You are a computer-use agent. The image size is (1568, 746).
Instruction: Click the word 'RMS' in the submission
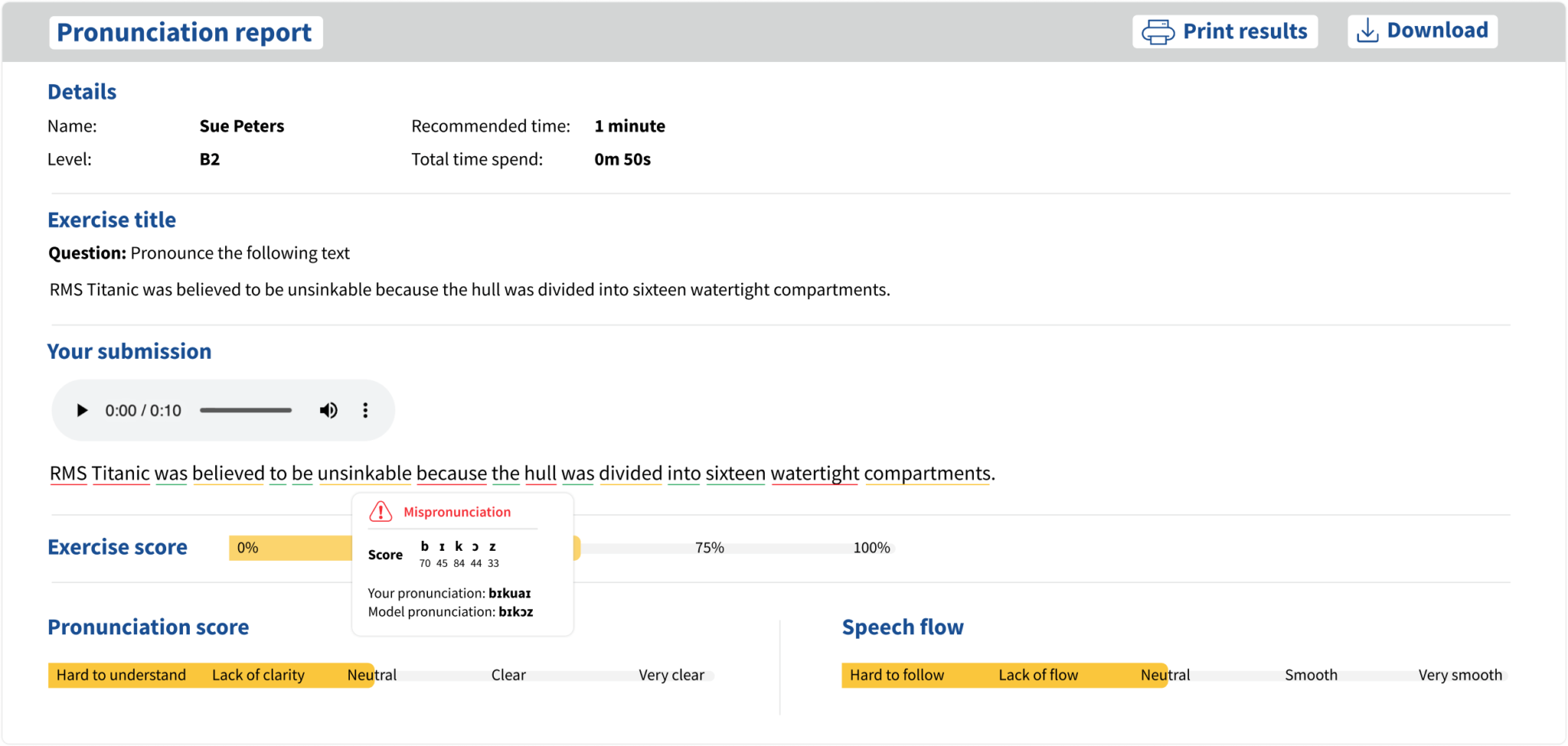[x=68, y=474]
